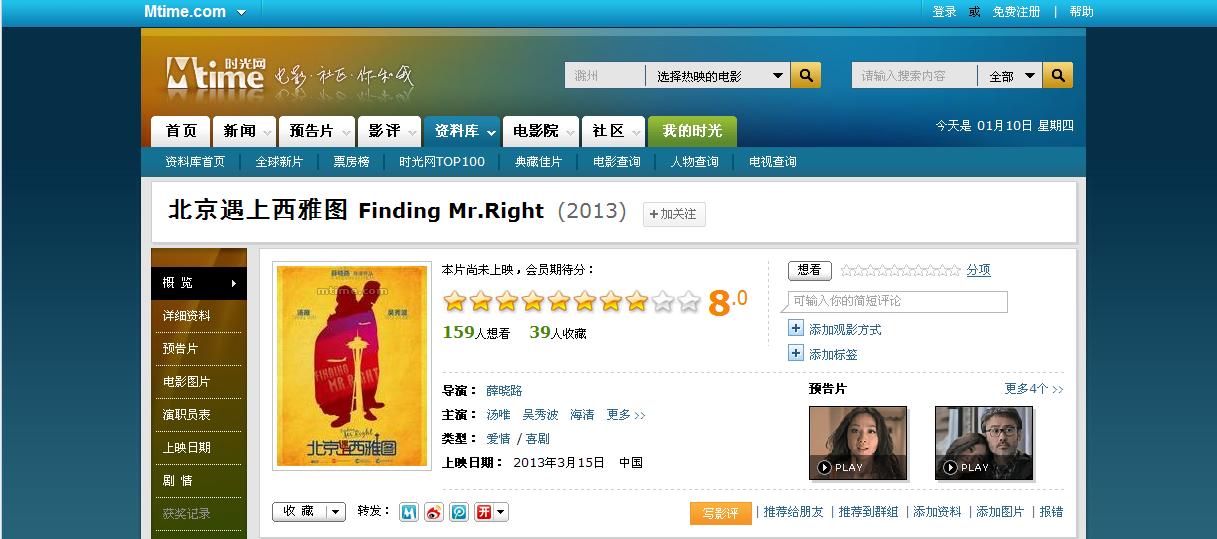Click plus icon beside 添加观影方式
Viewport: 1217px width, 539px height.
(796, 328)
